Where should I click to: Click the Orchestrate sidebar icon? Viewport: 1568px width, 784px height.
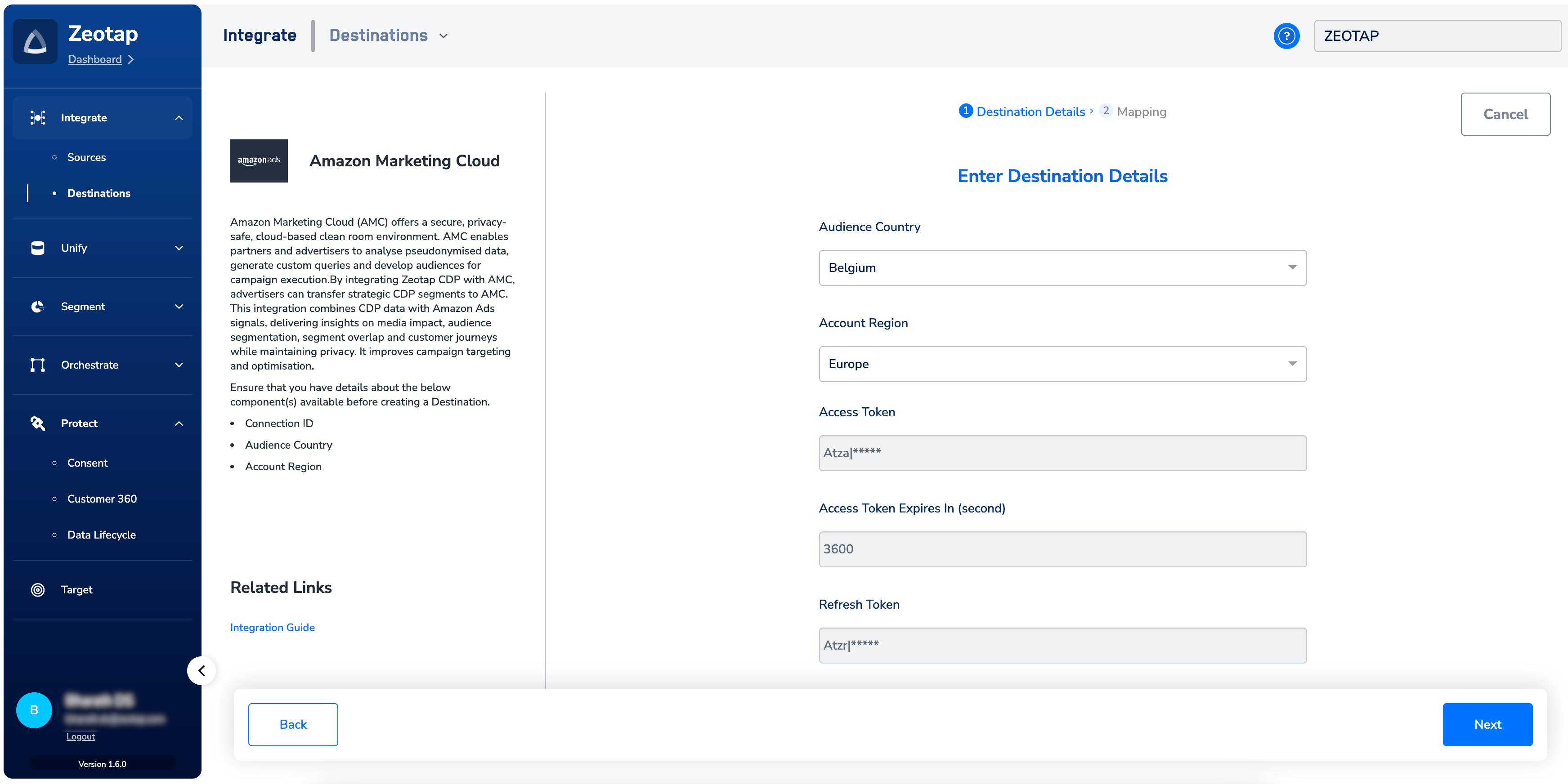(38, 365)
